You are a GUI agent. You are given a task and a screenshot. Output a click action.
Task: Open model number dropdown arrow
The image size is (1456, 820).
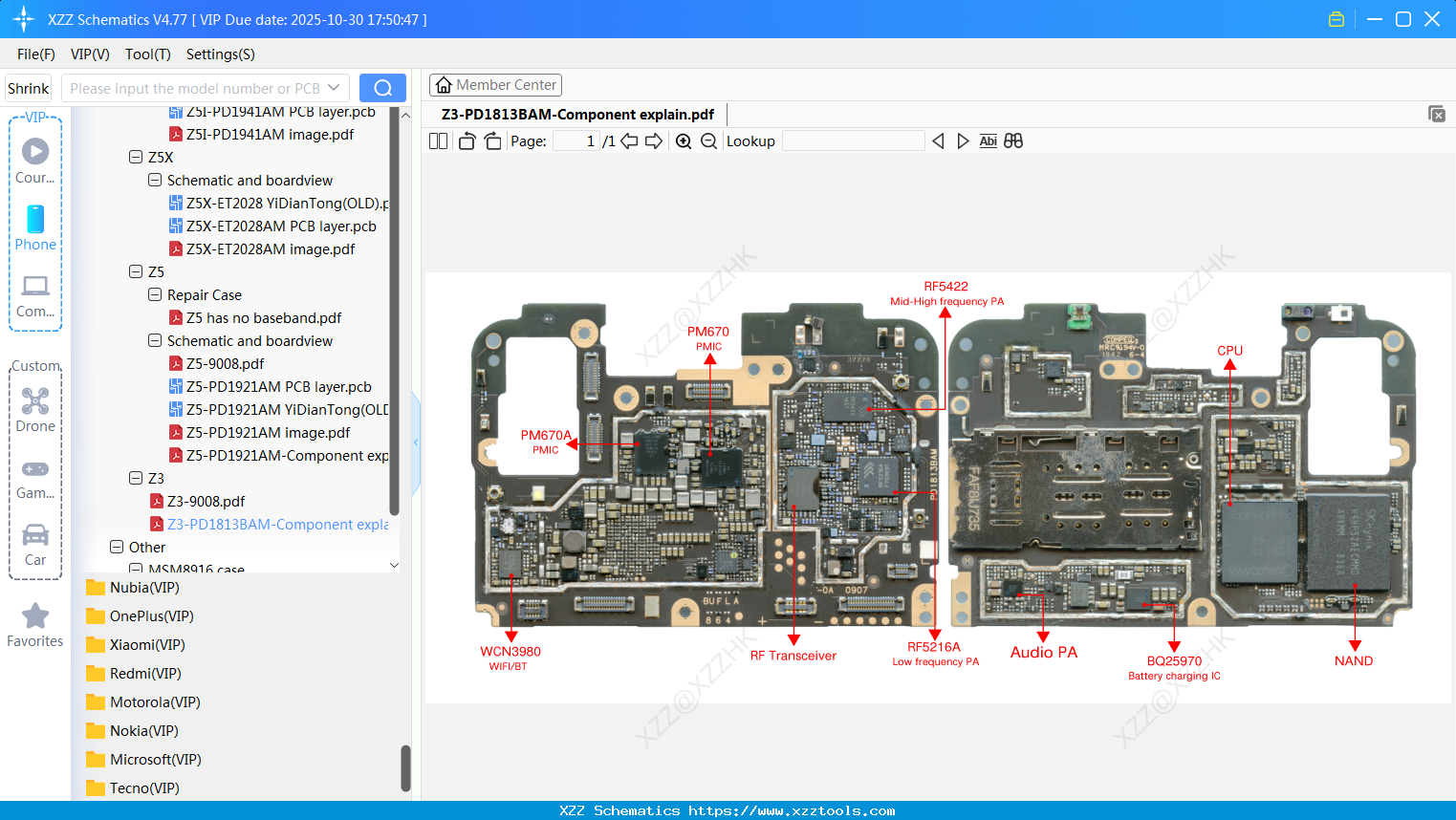[x=334, y=88]
